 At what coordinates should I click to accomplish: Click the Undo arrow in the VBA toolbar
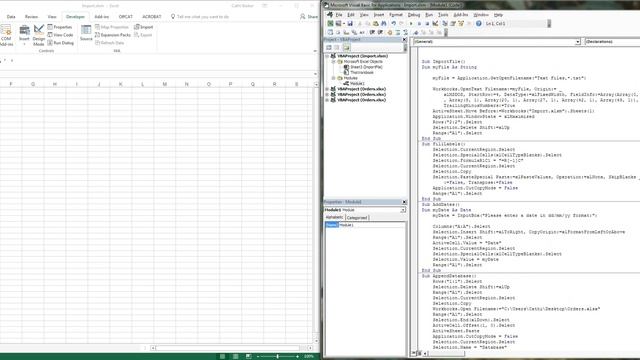pos(394,24)
